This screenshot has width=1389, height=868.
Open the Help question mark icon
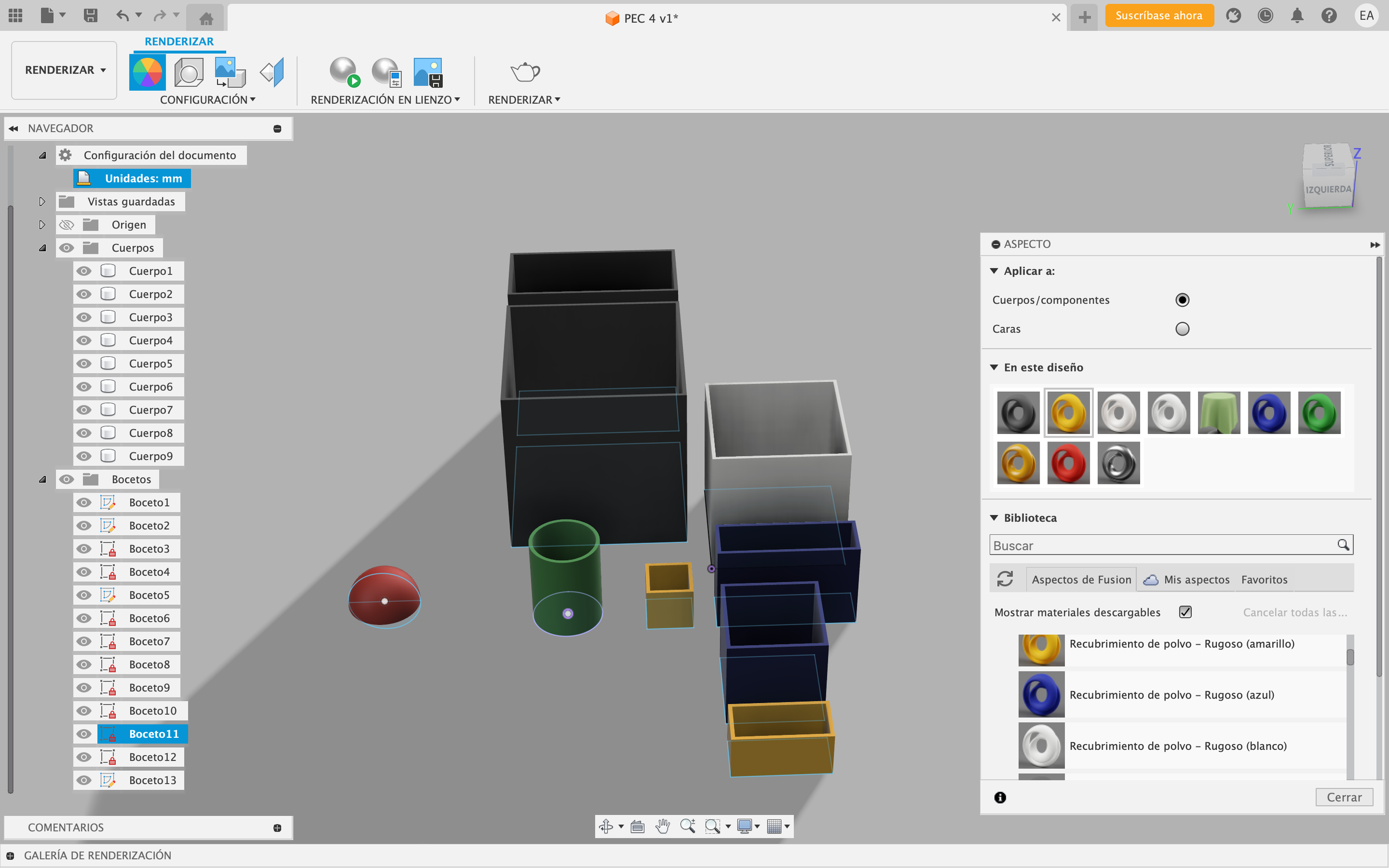coord(1329,16)
